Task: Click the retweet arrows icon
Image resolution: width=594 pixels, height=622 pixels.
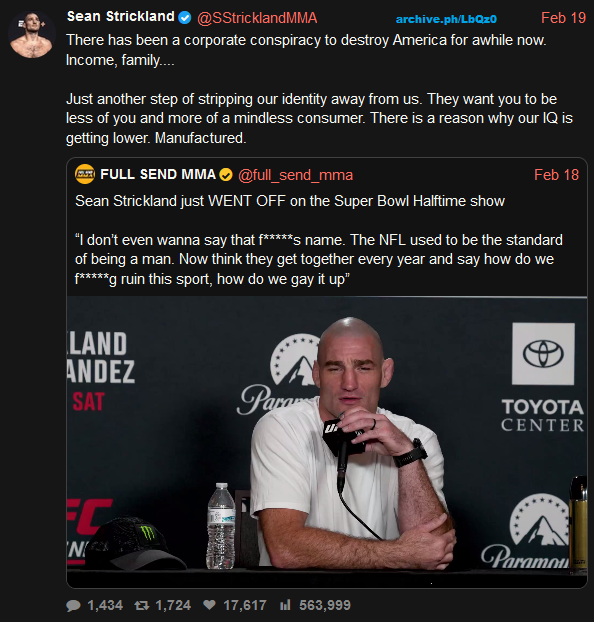Action: point(142,605)
